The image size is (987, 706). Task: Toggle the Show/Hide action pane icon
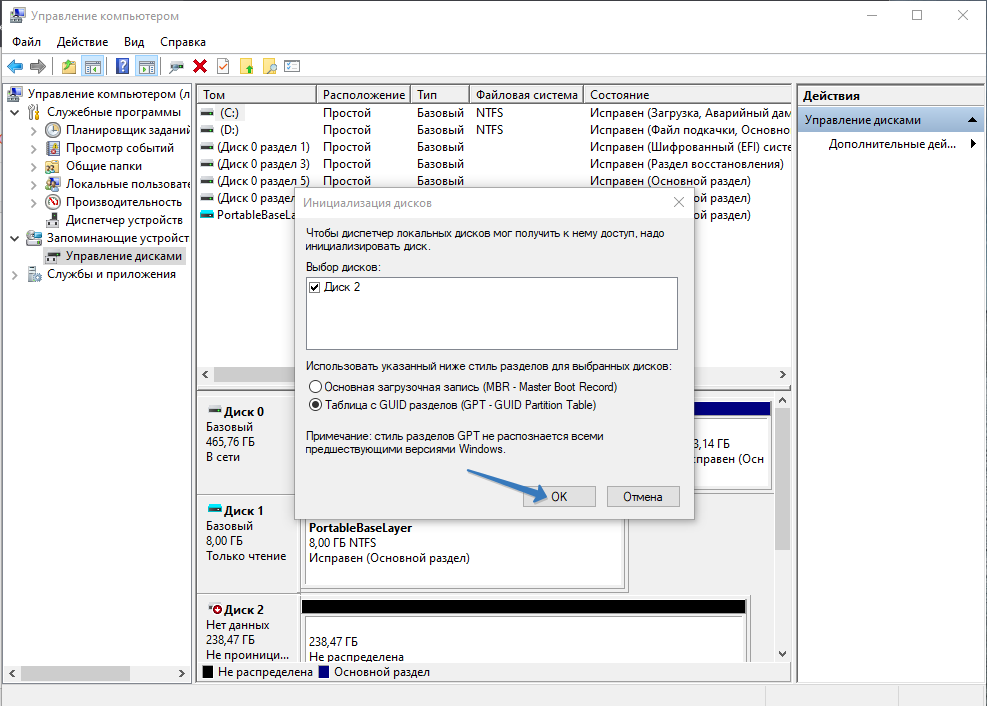(147, 66)
